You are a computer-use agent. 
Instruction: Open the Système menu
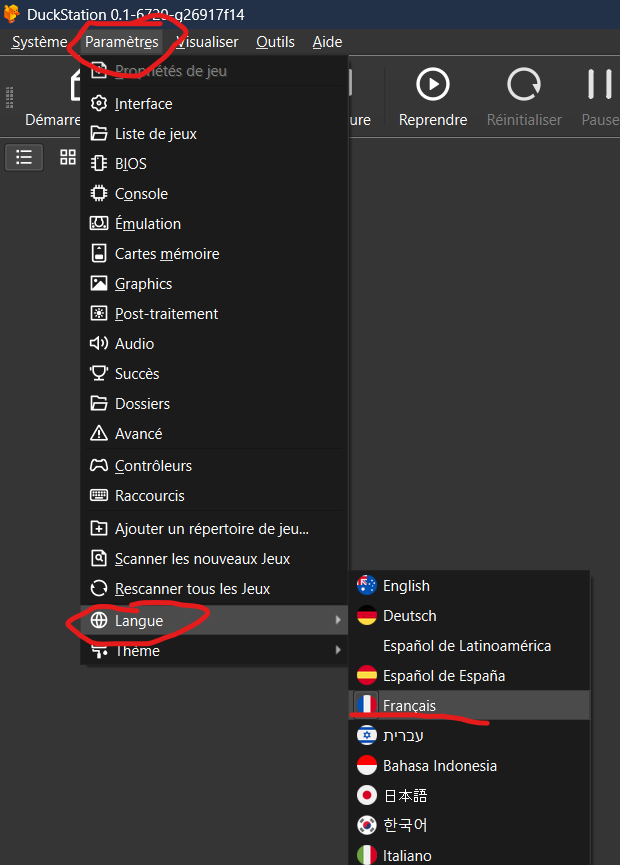[x=39, y=42]
